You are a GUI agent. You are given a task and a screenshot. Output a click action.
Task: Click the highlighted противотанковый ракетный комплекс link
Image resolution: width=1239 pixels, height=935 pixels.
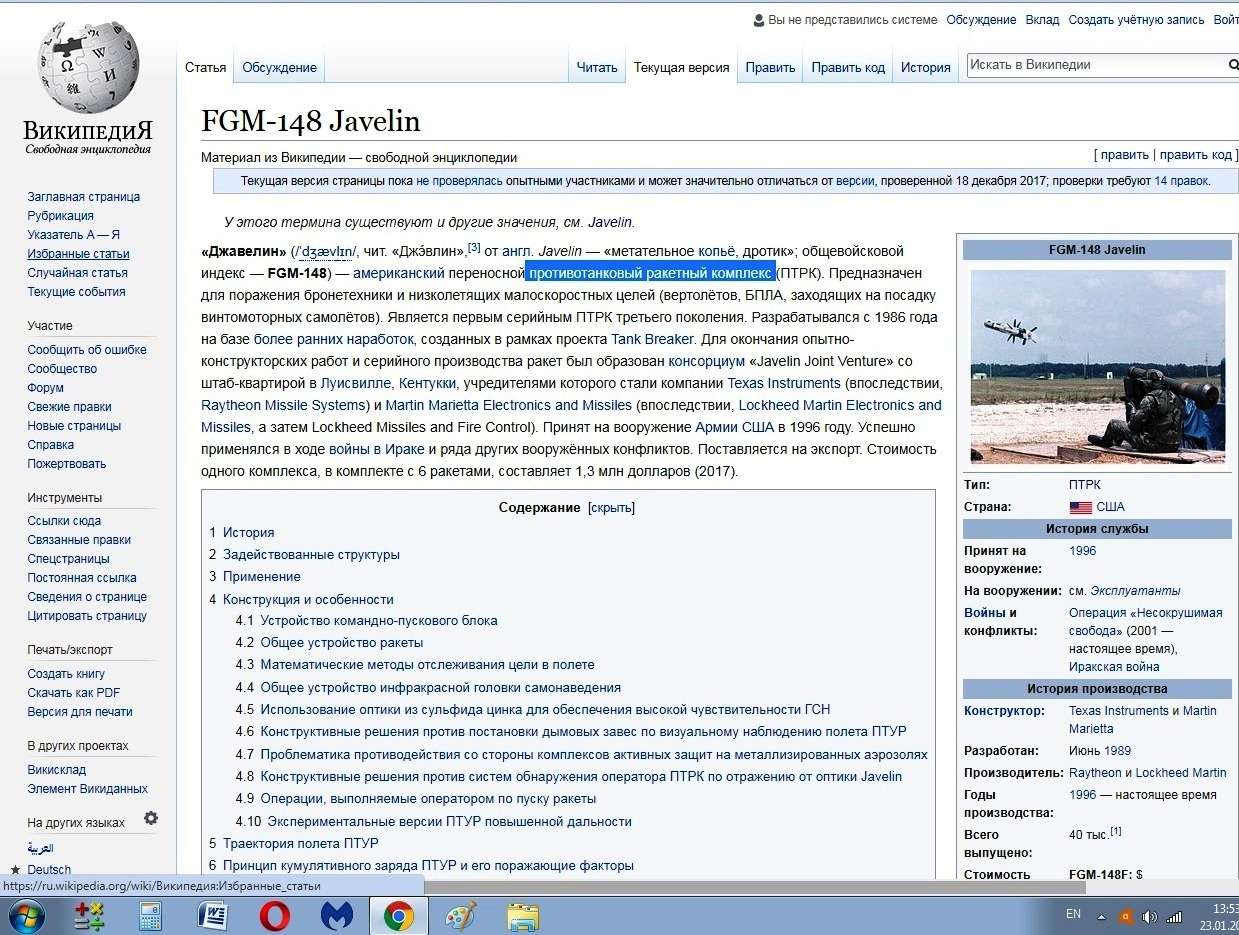(650, 273)
